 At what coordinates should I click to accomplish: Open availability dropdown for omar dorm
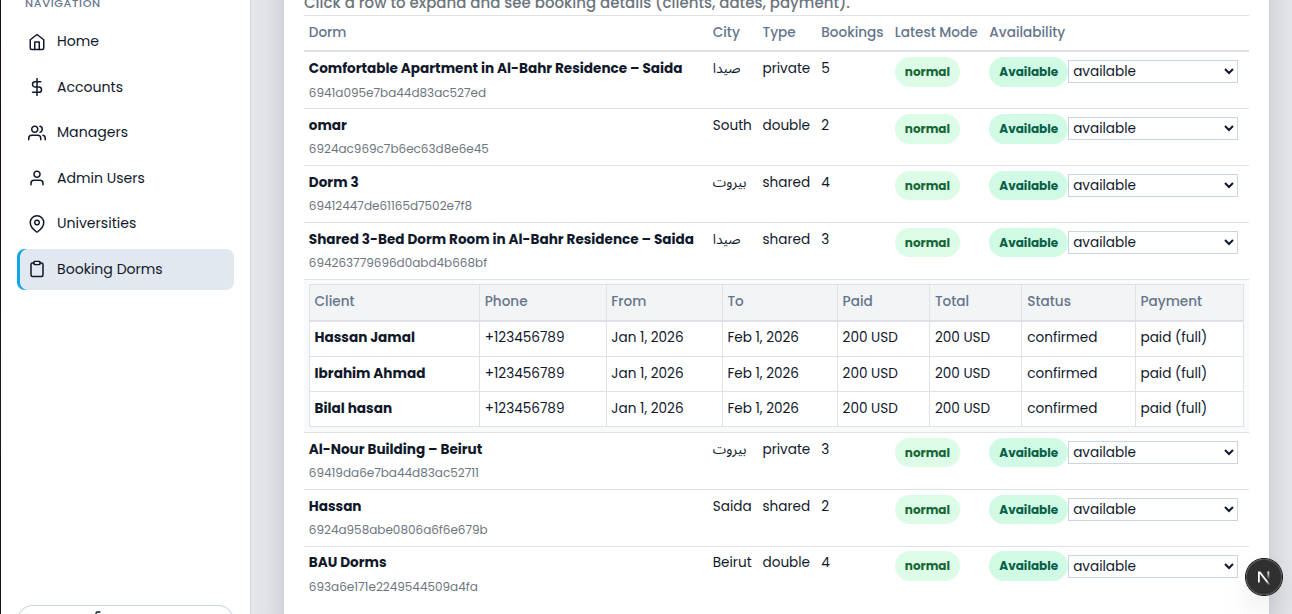click(x=1152, y=129)
